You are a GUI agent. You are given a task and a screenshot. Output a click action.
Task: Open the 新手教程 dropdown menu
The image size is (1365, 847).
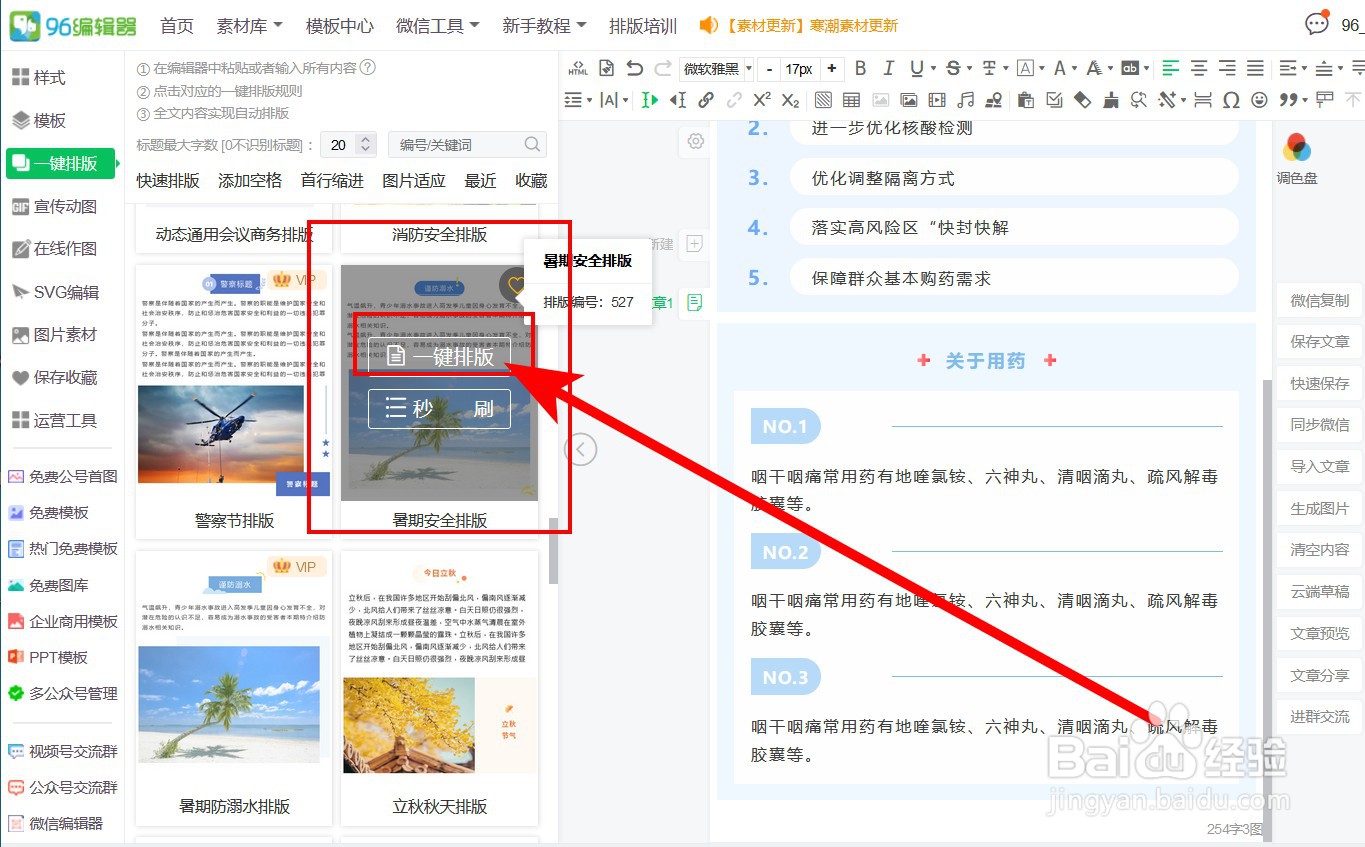(x=544, y=26)
